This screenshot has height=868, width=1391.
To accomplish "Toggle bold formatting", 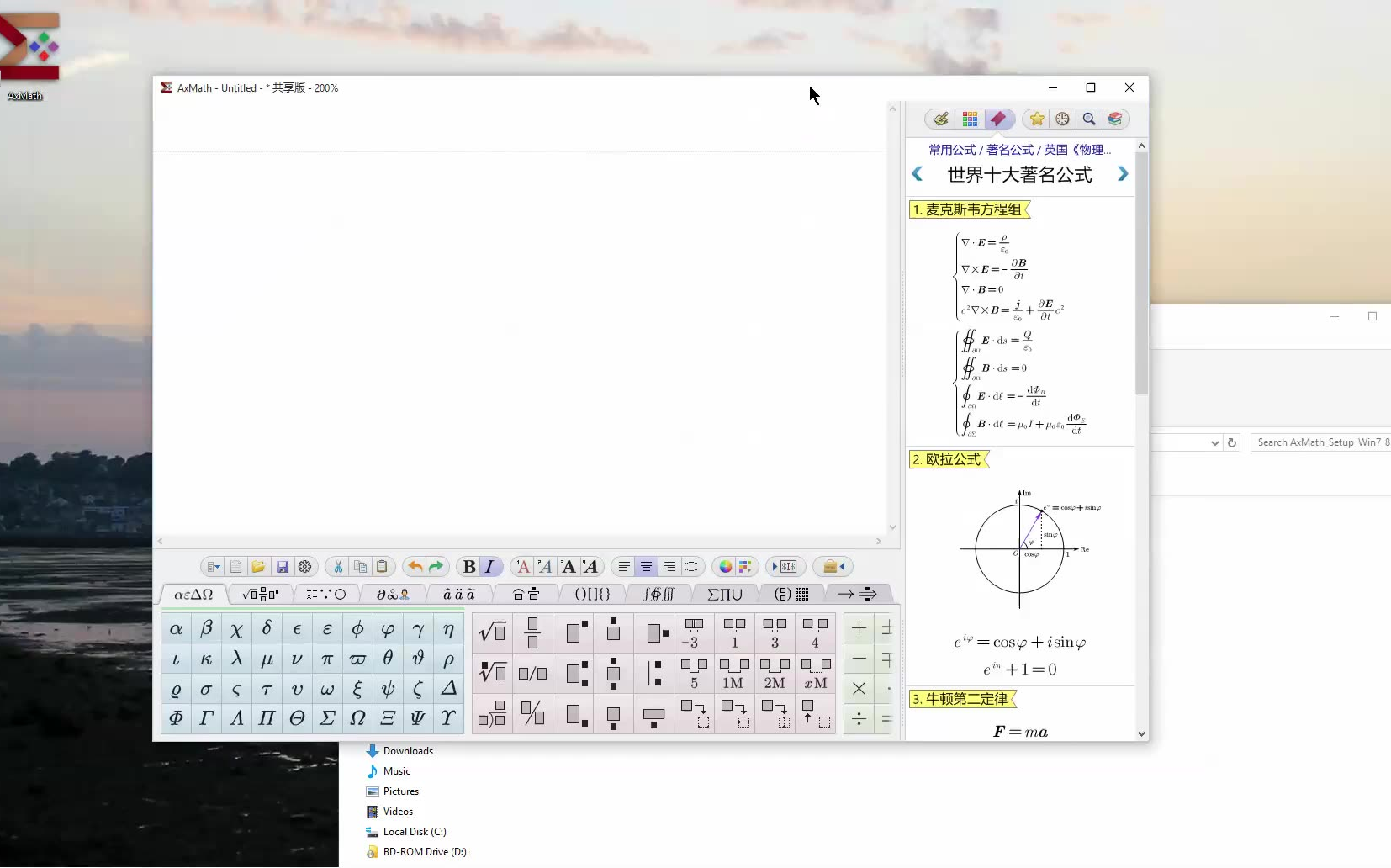I will pos(468,567).
